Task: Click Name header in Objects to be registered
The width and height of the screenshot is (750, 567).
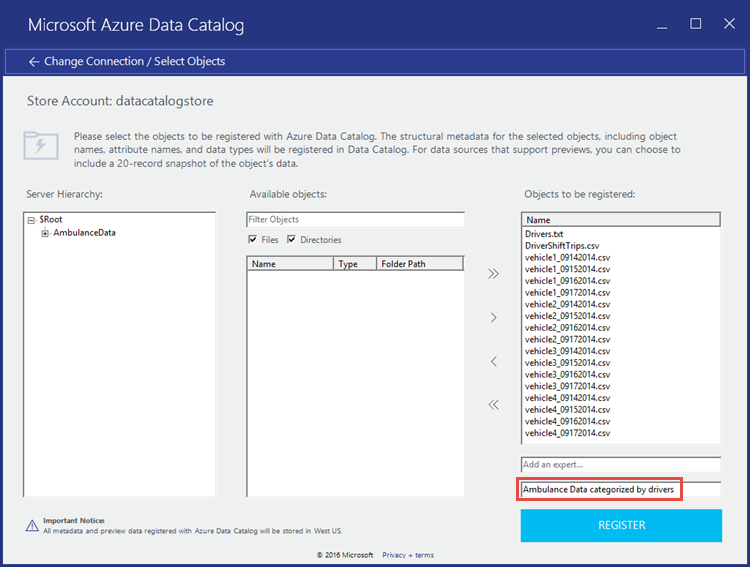Action: click(x=621, y=220)
